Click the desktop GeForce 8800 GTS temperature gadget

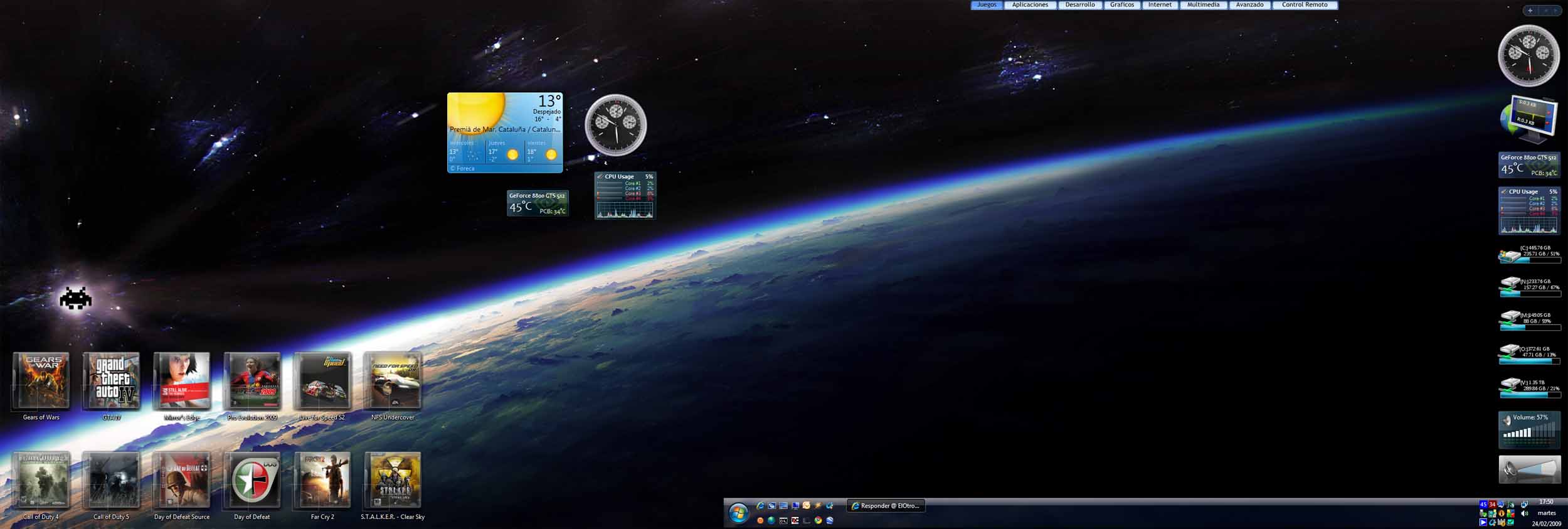pos(538,203)
